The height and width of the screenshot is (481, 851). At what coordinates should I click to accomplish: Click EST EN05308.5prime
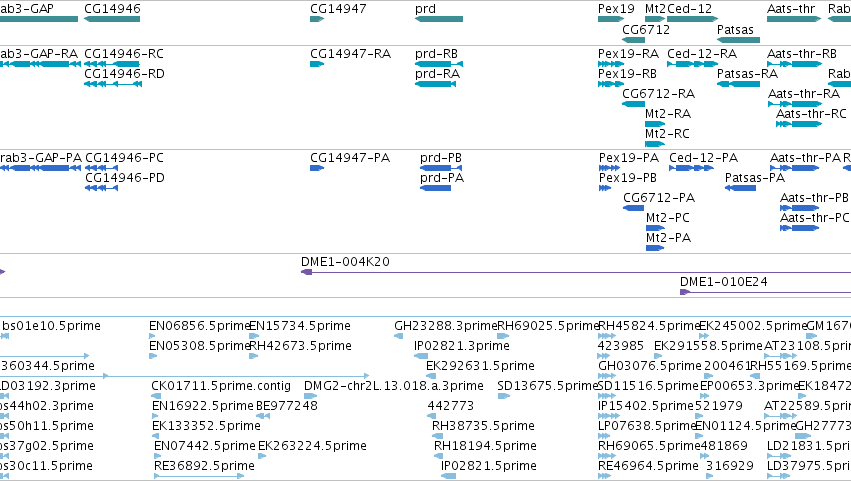point(153,357)
